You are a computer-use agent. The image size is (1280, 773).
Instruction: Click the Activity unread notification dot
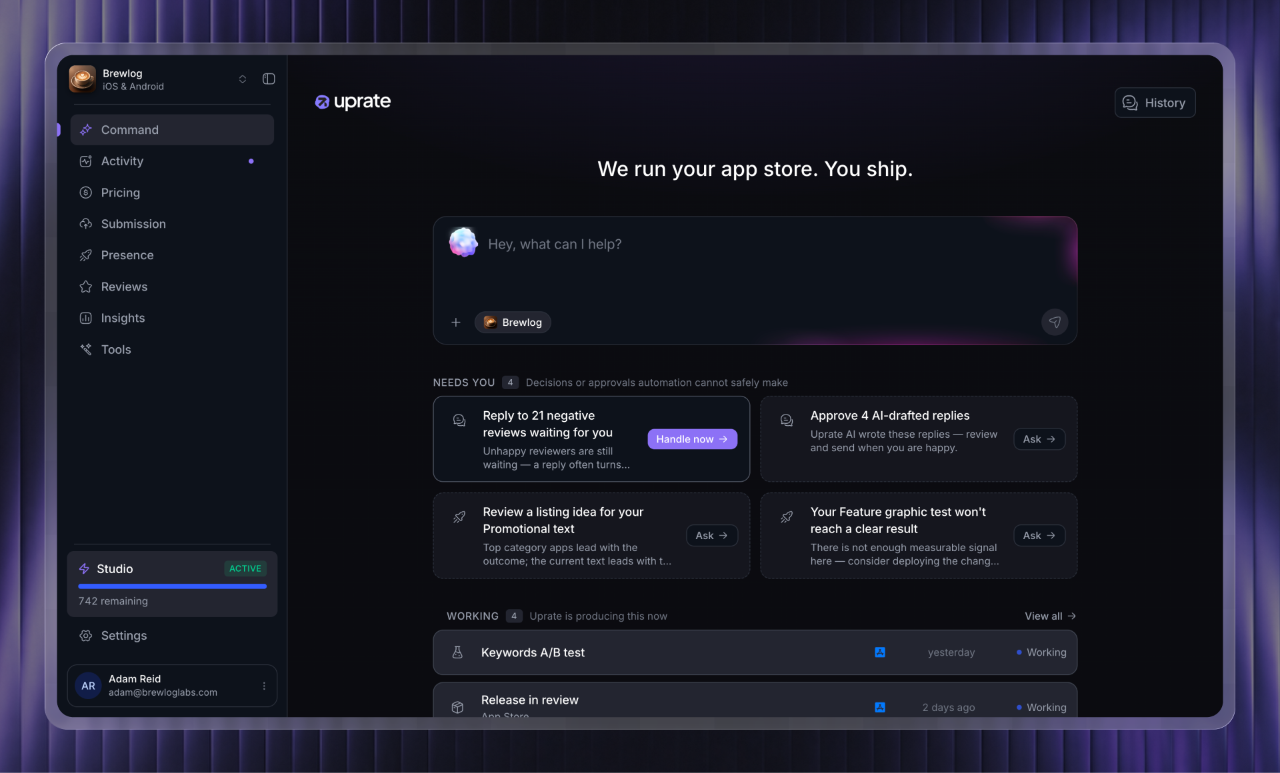[x=251, y=161]
